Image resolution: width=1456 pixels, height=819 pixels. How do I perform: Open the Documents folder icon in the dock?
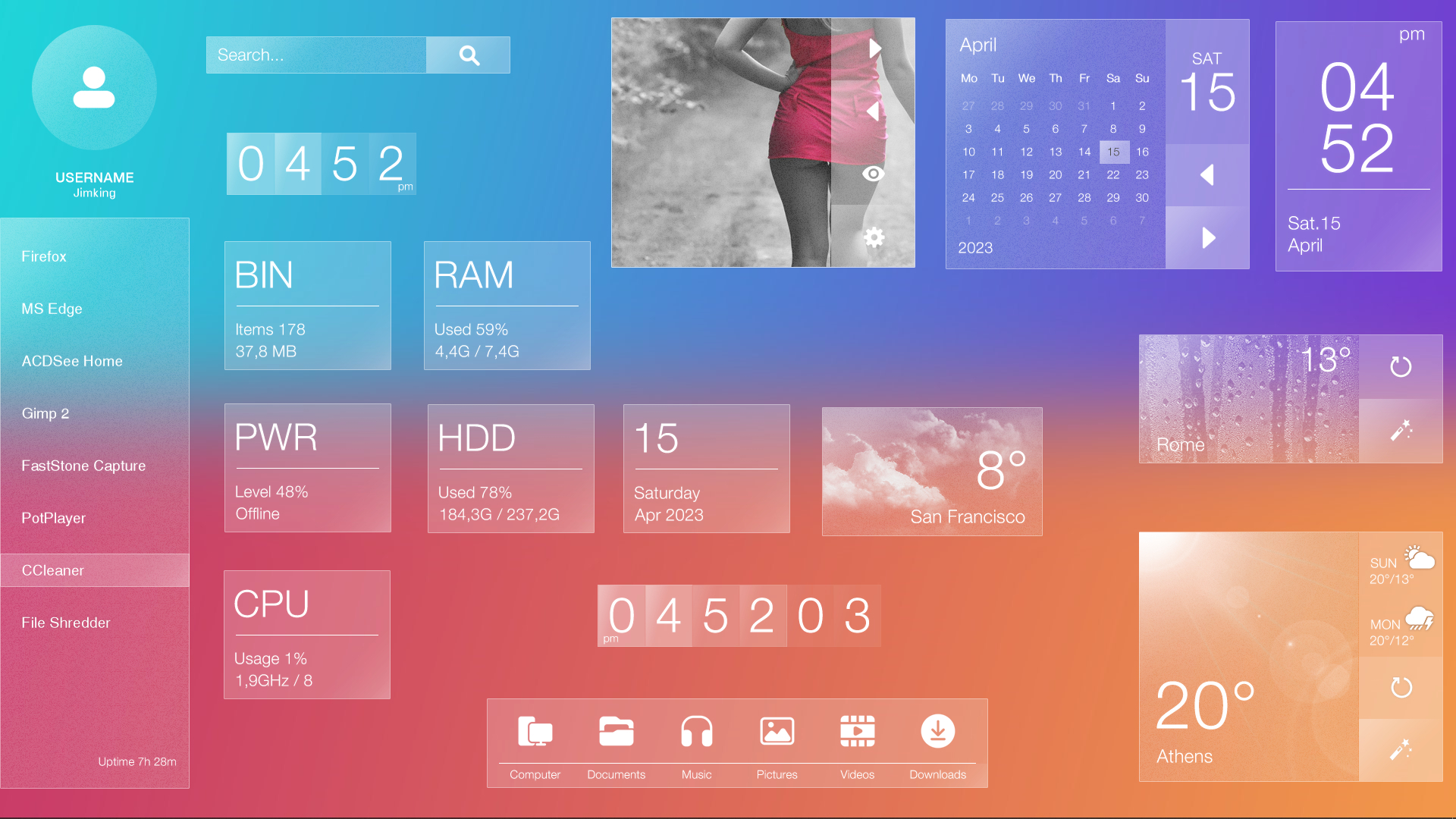tap(616, 730)
